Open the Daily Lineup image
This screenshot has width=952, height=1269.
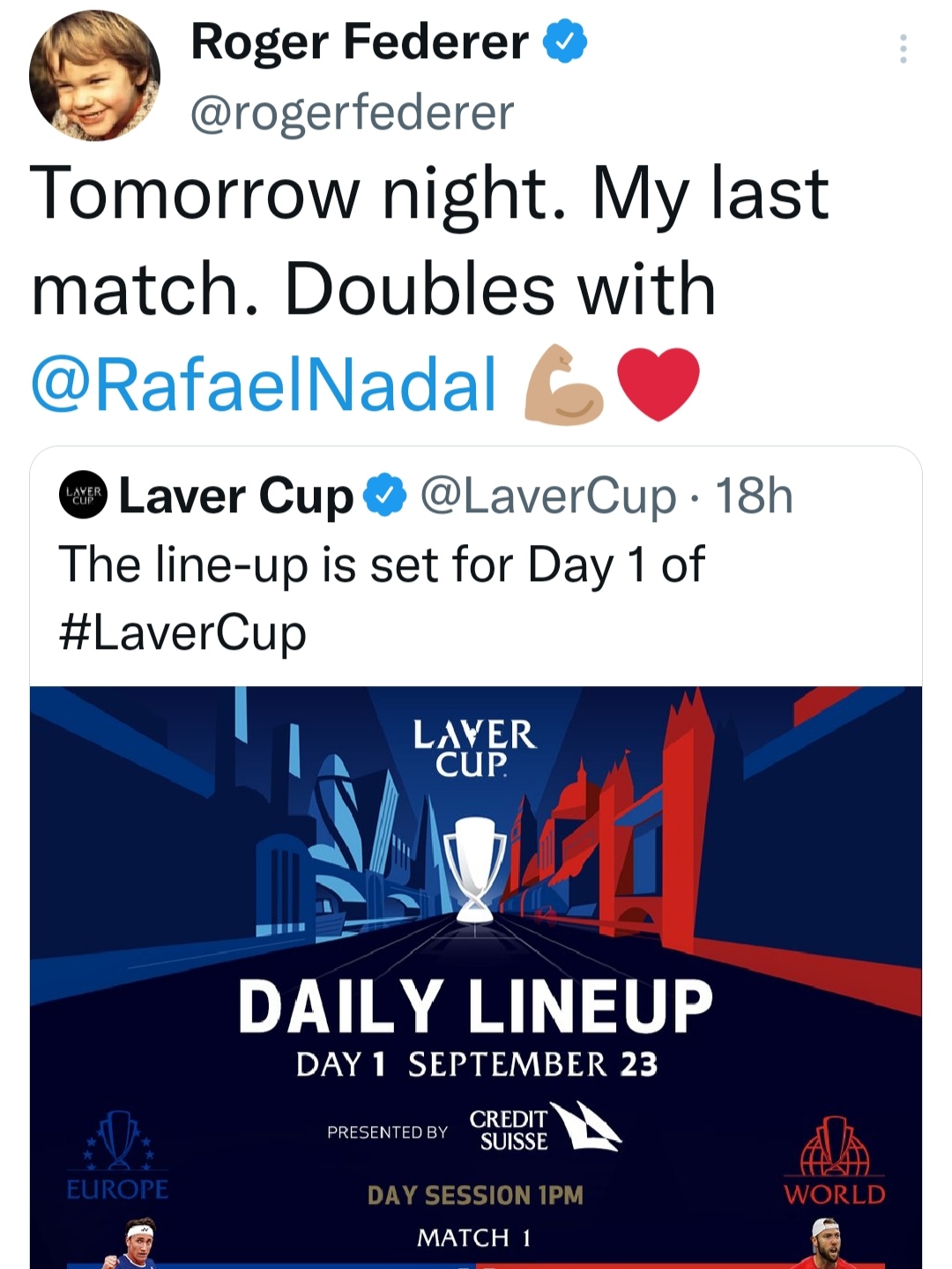coord(476,977)
